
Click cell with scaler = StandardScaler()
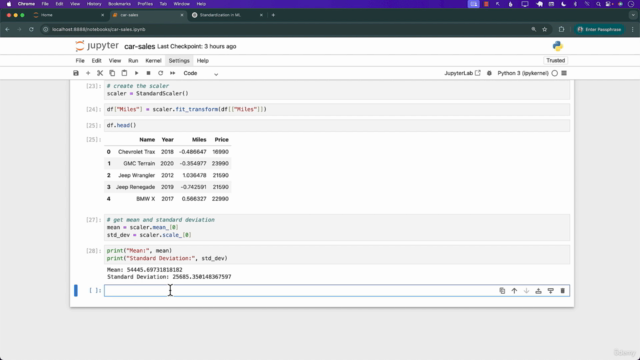(x=337, y=90)
